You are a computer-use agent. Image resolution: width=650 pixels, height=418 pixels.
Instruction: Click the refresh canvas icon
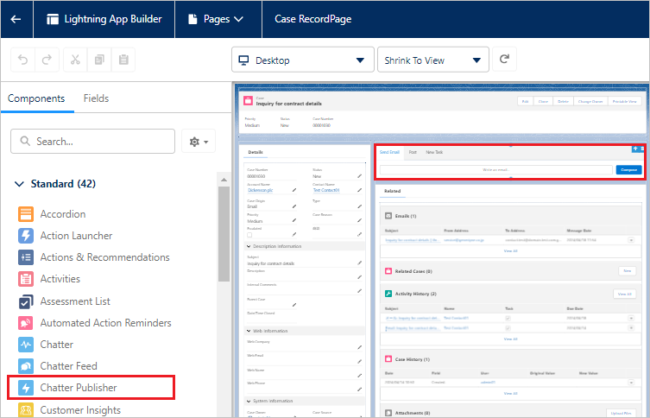pos(505,60)
